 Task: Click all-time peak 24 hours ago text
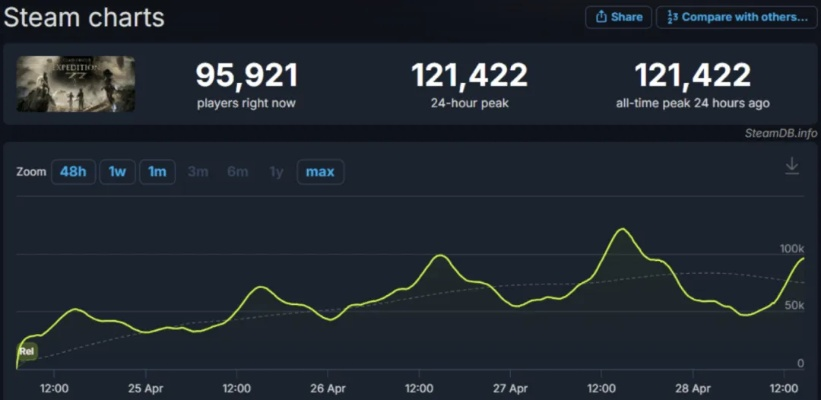coord(693,103)
